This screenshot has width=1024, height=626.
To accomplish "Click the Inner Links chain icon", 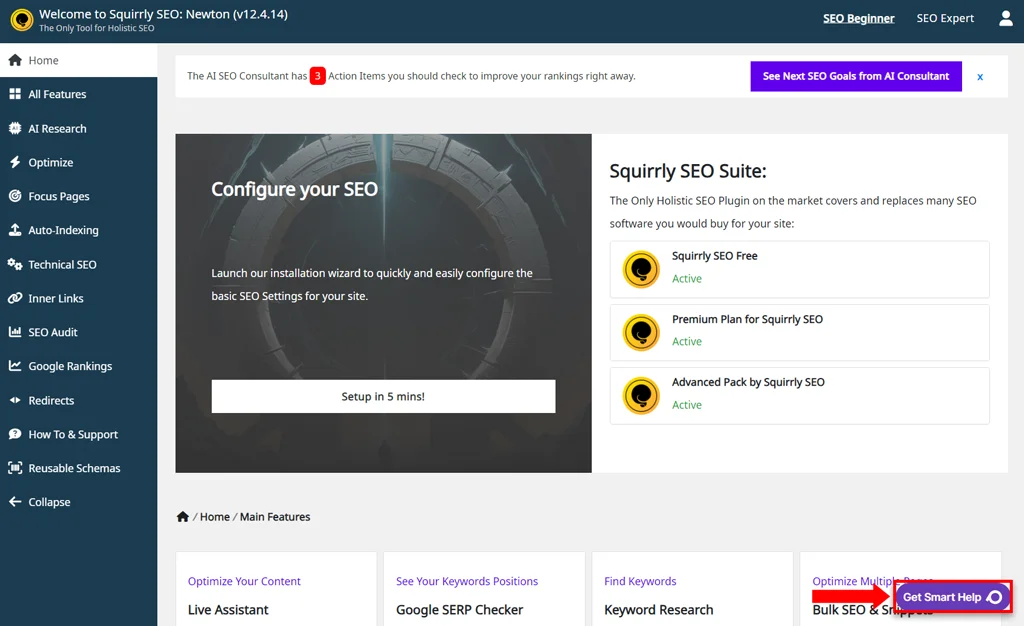I will coord(15,298).
